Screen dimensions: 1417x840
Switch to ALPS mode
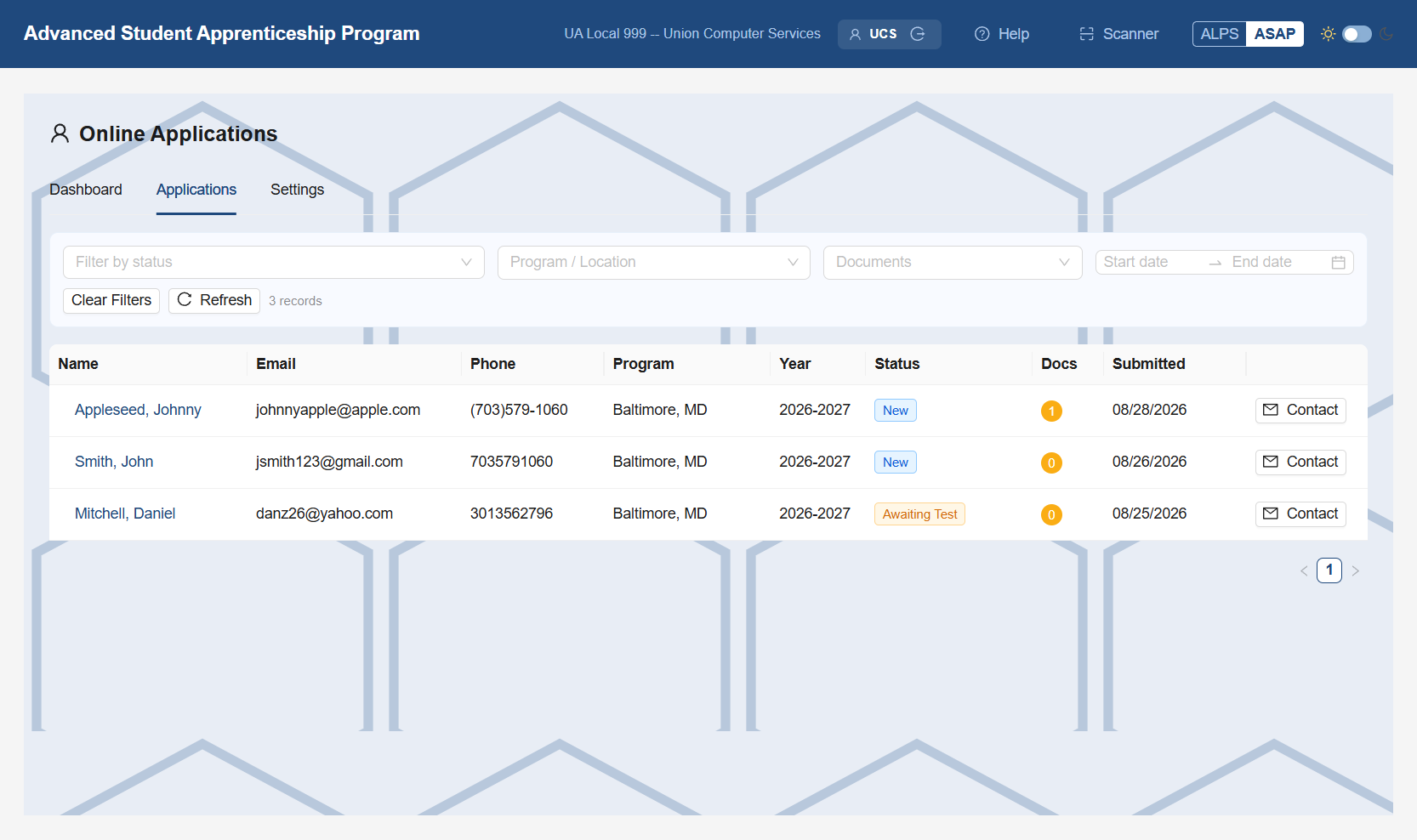tap(1220, 34)
